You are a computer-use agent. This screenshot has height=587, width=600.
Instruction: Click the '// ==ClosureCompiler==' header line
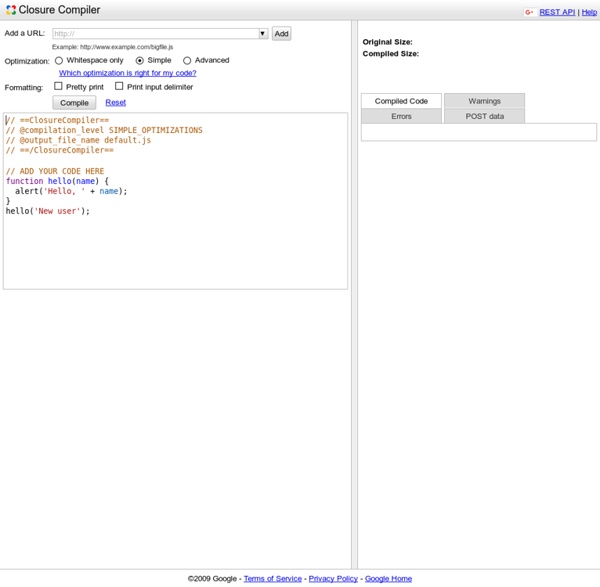click(57, 120)
